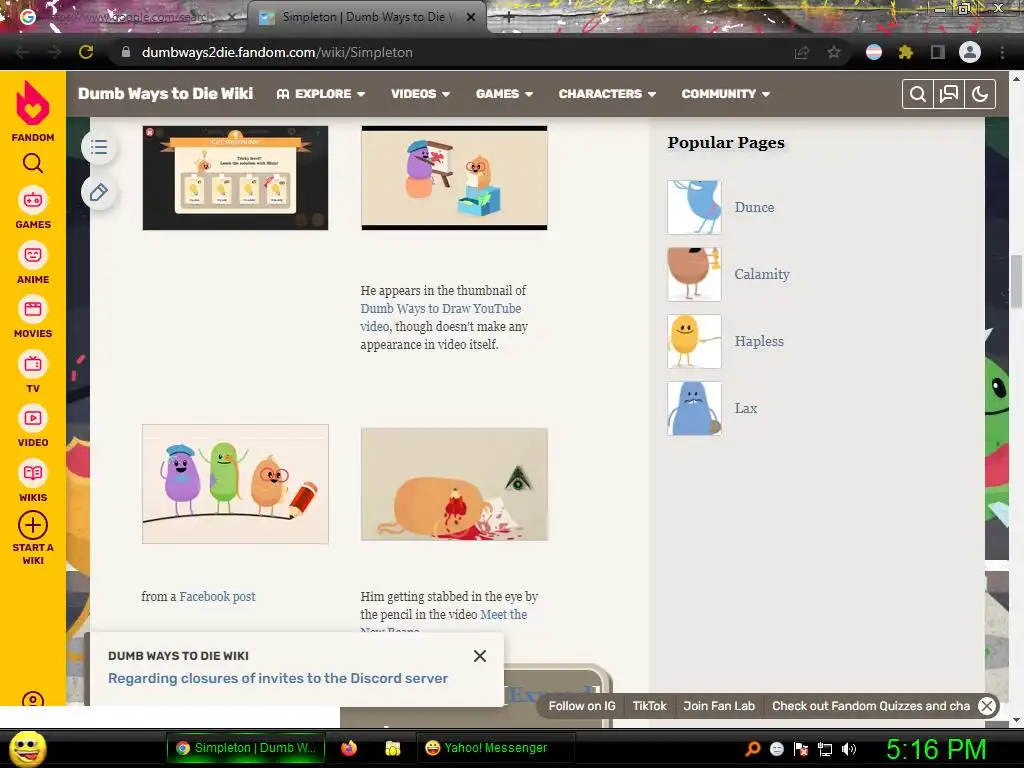Image resolution: width=1024 pixels, height=768 pixels.
Task: Click the magnifier tray icon
Action: 752,748
